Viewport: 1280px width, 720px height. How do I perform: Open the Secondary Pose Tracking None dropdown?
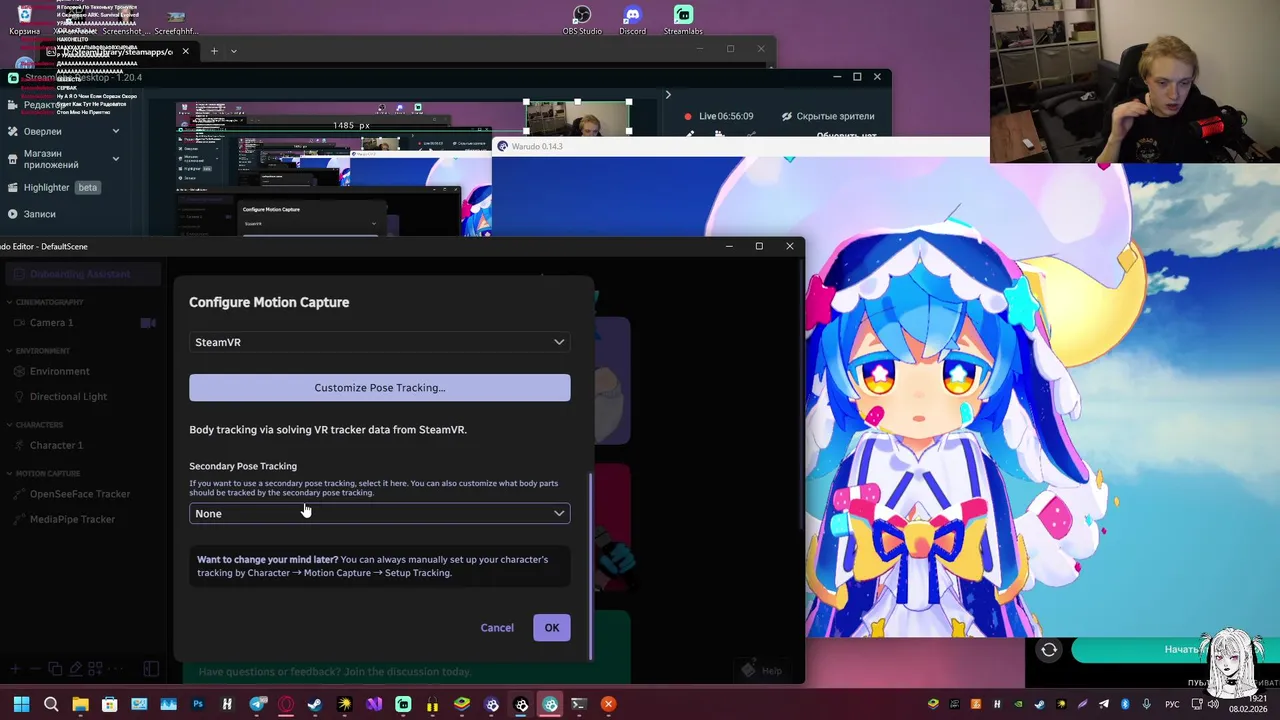point(379,513)
